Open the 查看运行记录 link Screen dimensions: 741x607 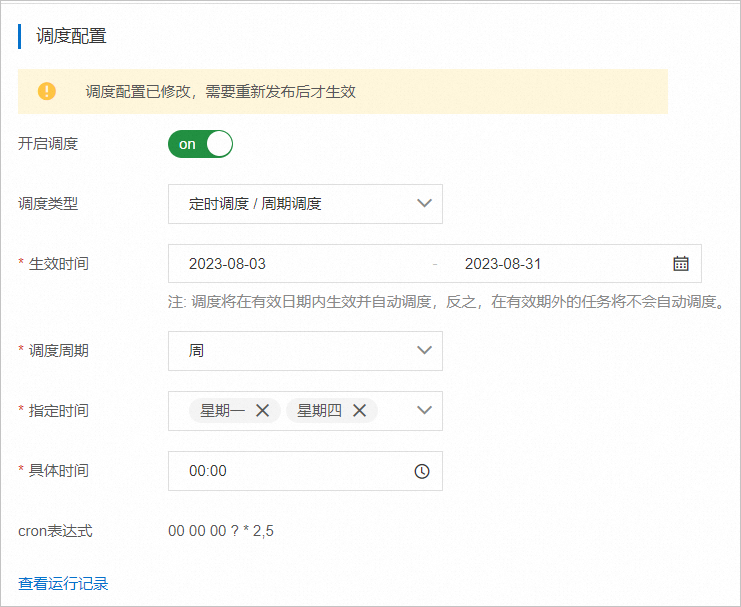click(63, 583)
